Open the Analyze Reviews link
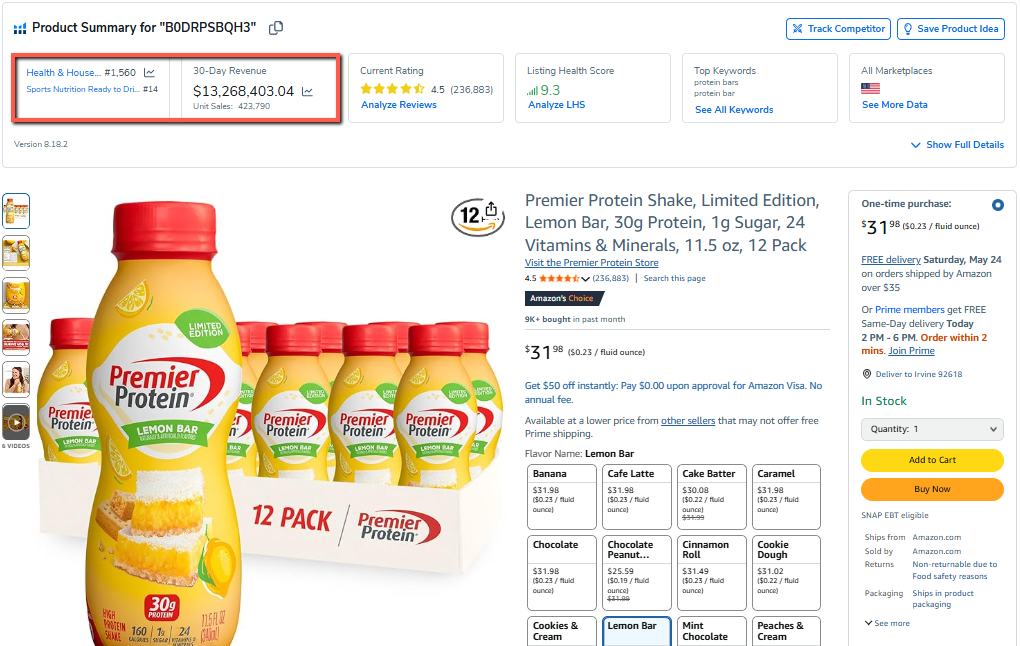This screenshot has height=646, width=1020. (x=399, y=105)
